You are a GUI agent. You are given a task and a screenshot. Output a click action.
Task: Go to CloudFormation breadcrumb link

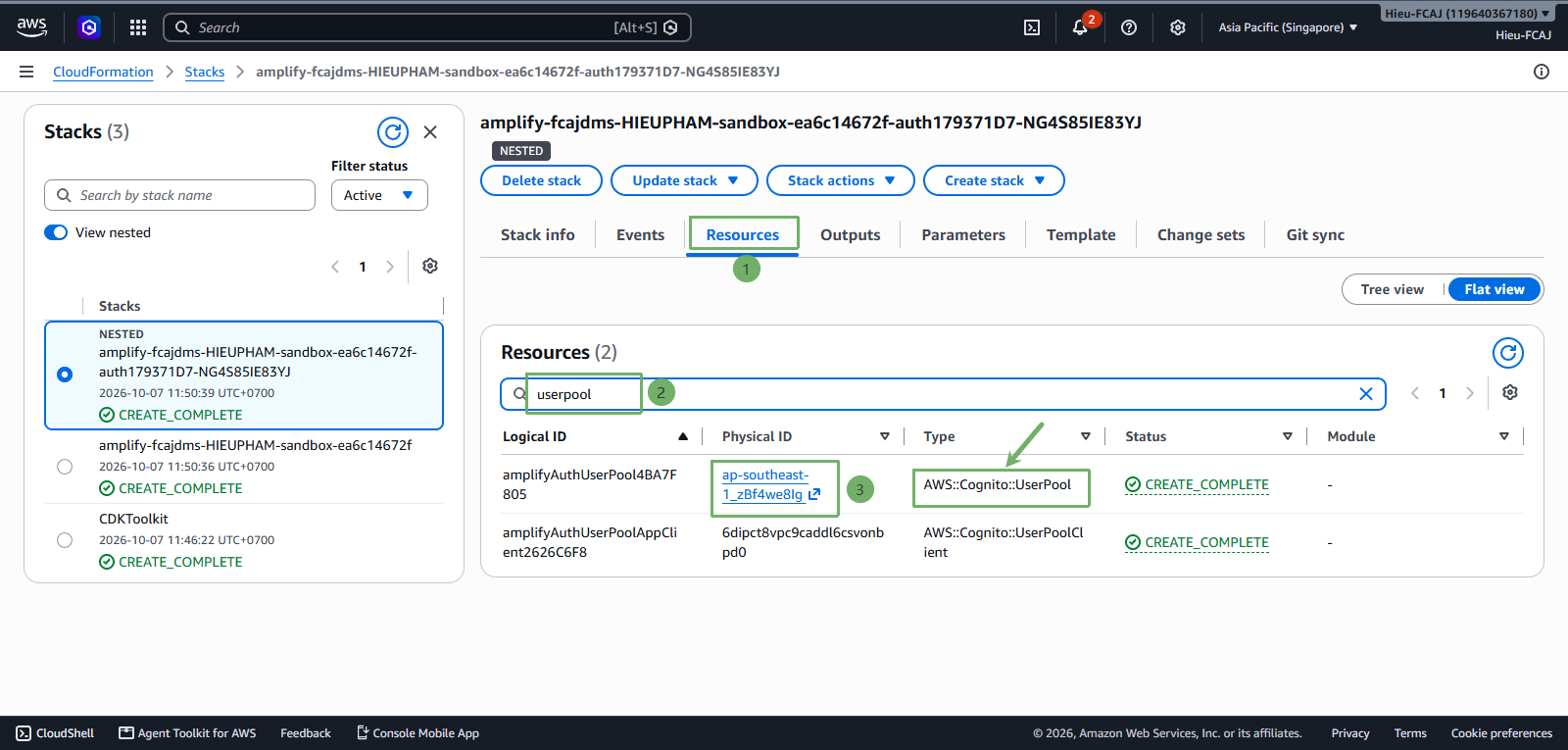[103, 72]
